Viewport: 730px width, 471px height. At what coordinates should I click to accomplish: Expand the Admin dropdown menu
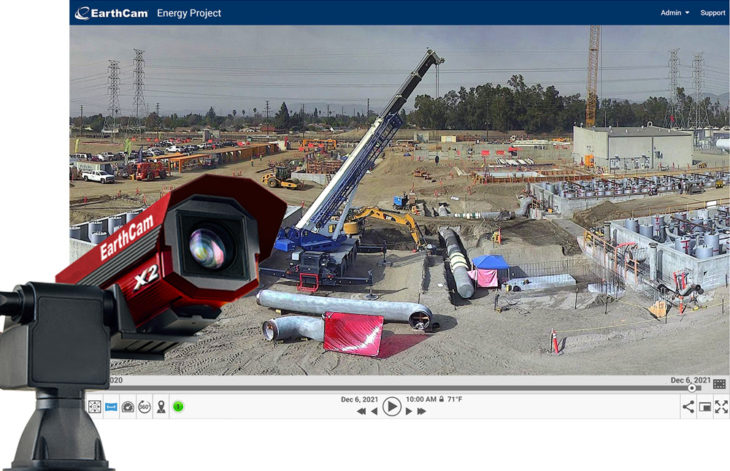(675, 13)
